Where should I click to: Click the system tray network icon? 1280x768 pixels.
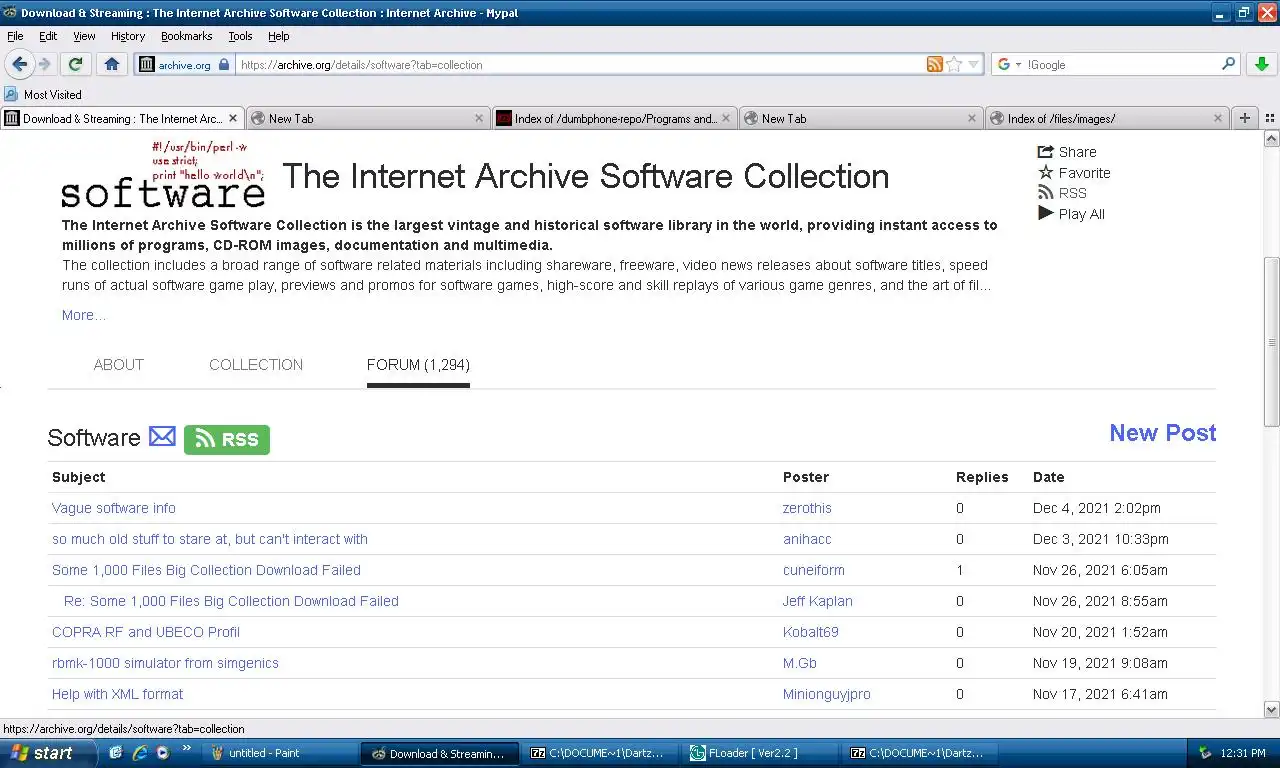[1205, 753]
